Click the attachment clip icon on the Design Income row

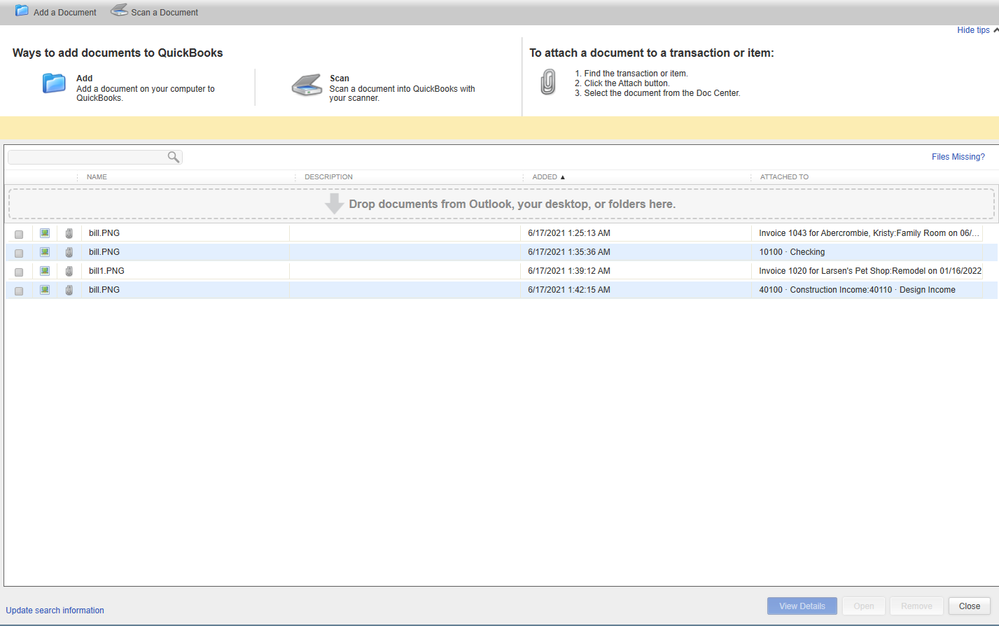point(69,290)
